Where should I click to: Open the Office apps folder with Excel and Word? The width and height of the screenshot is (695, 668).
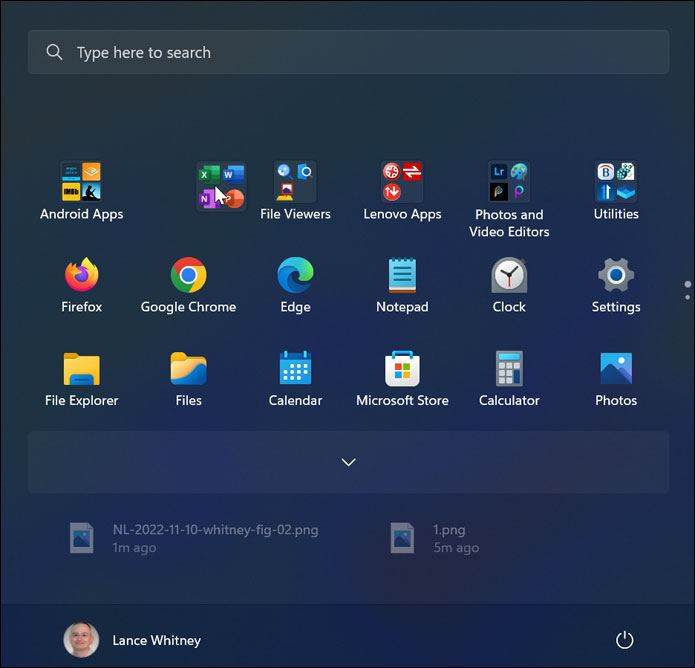222,186
